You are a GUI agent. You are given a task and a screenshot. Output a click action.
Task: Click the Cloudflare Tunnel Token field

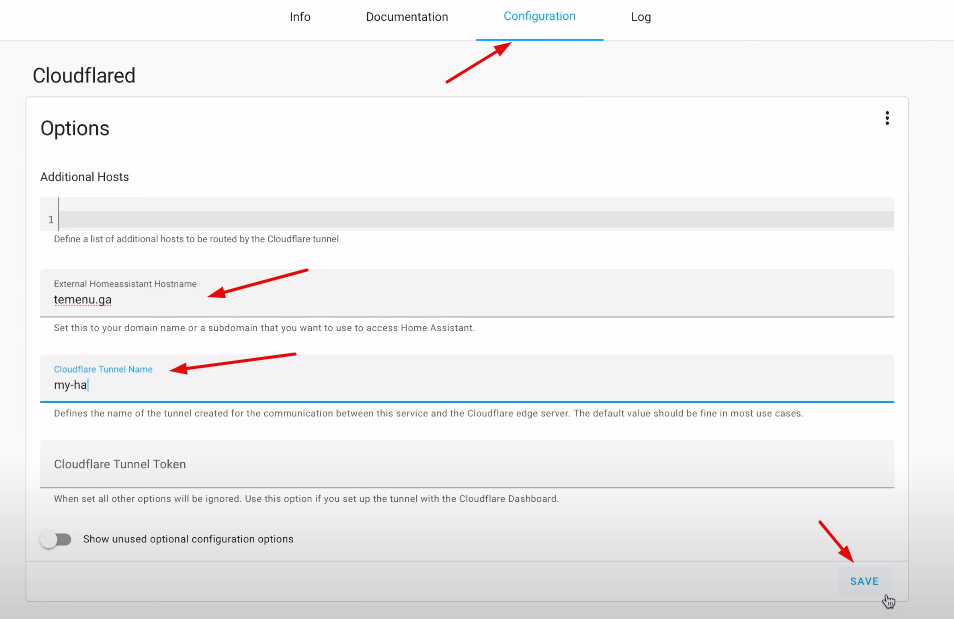click(467, 464)
